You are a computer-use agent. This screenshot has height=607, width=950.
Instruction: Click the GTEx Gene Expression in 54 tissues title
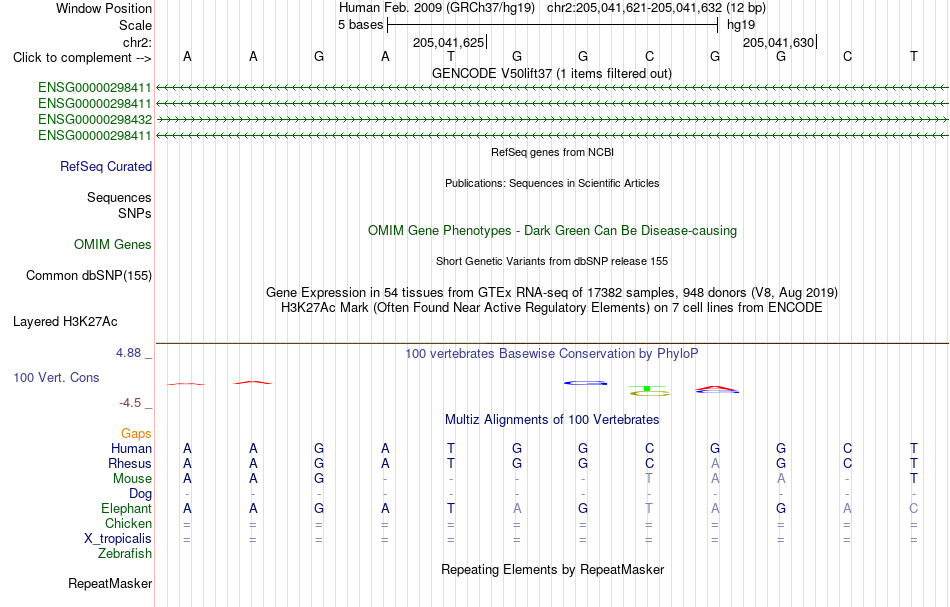tap(552, 293)
